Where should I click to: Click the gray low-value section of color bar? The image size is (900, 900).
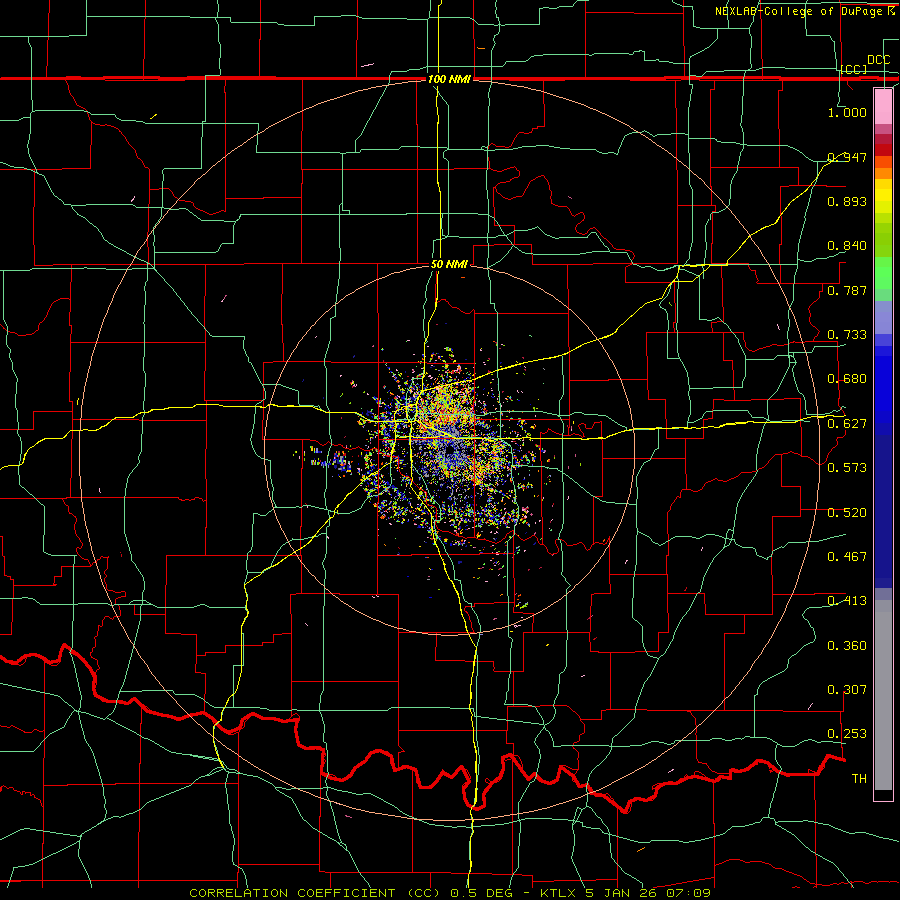coord(883,695)
